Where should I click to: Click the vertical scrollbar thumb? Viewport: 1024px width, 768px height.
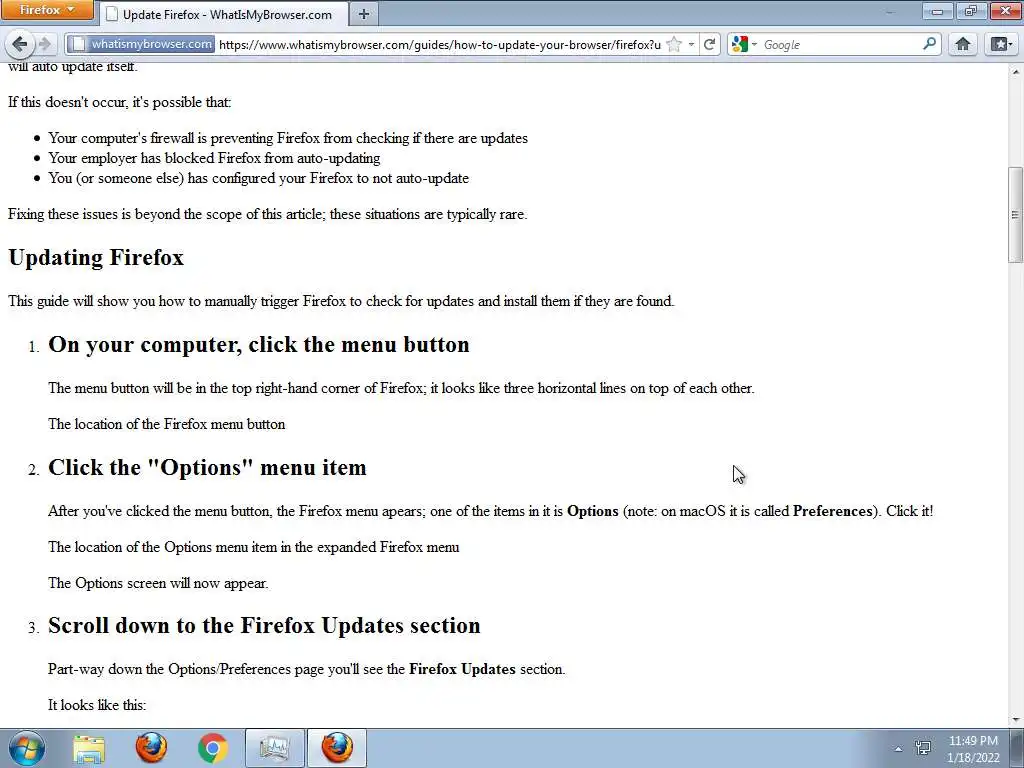(x=1015, y=214)
